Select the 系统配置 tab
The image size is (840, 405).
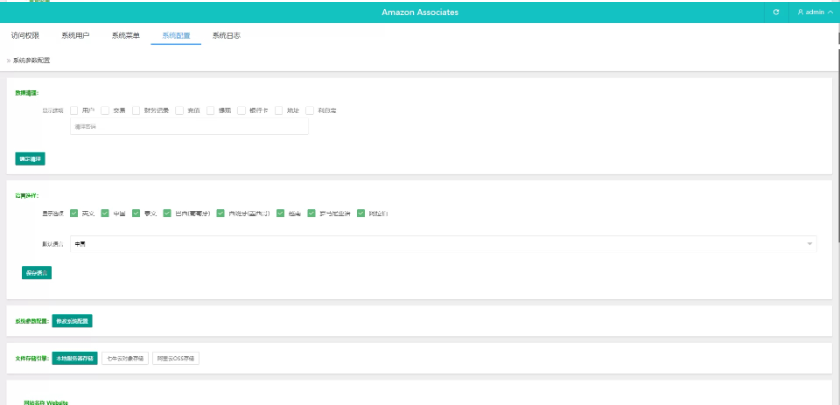(176, 36)
